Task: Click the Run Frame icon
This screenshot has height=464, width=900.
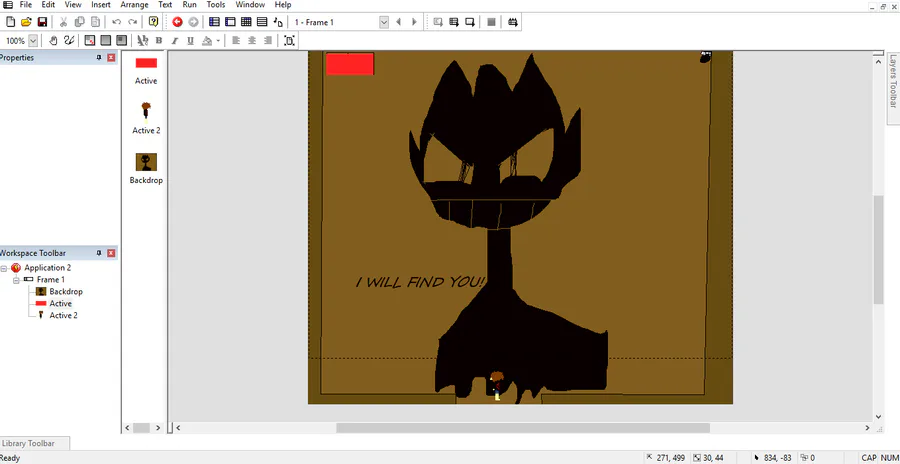Action: click(x=470, y=22)
